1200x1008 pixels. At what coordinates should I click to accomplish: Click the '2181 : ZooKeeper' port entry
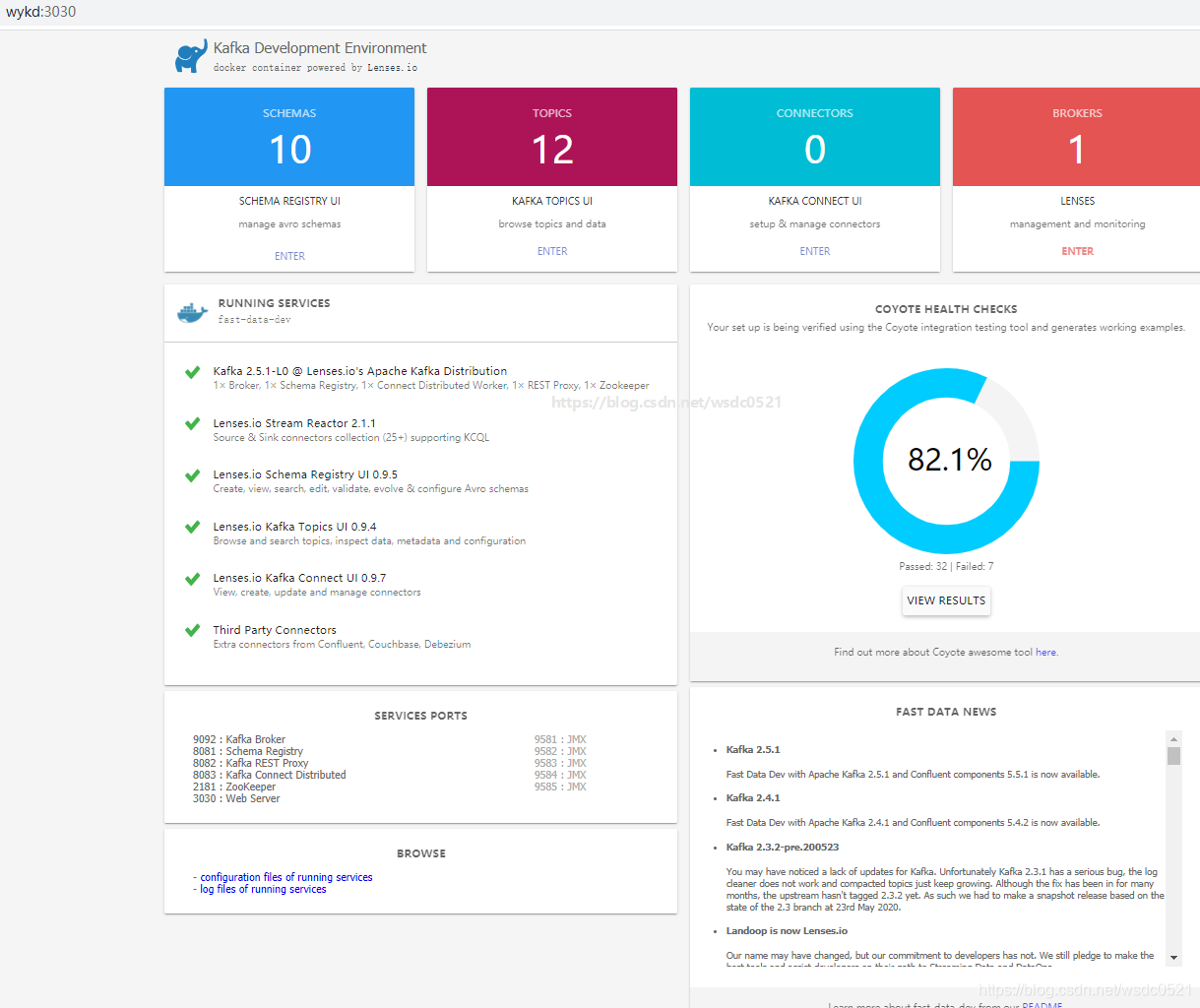click(x=234, y=787)
